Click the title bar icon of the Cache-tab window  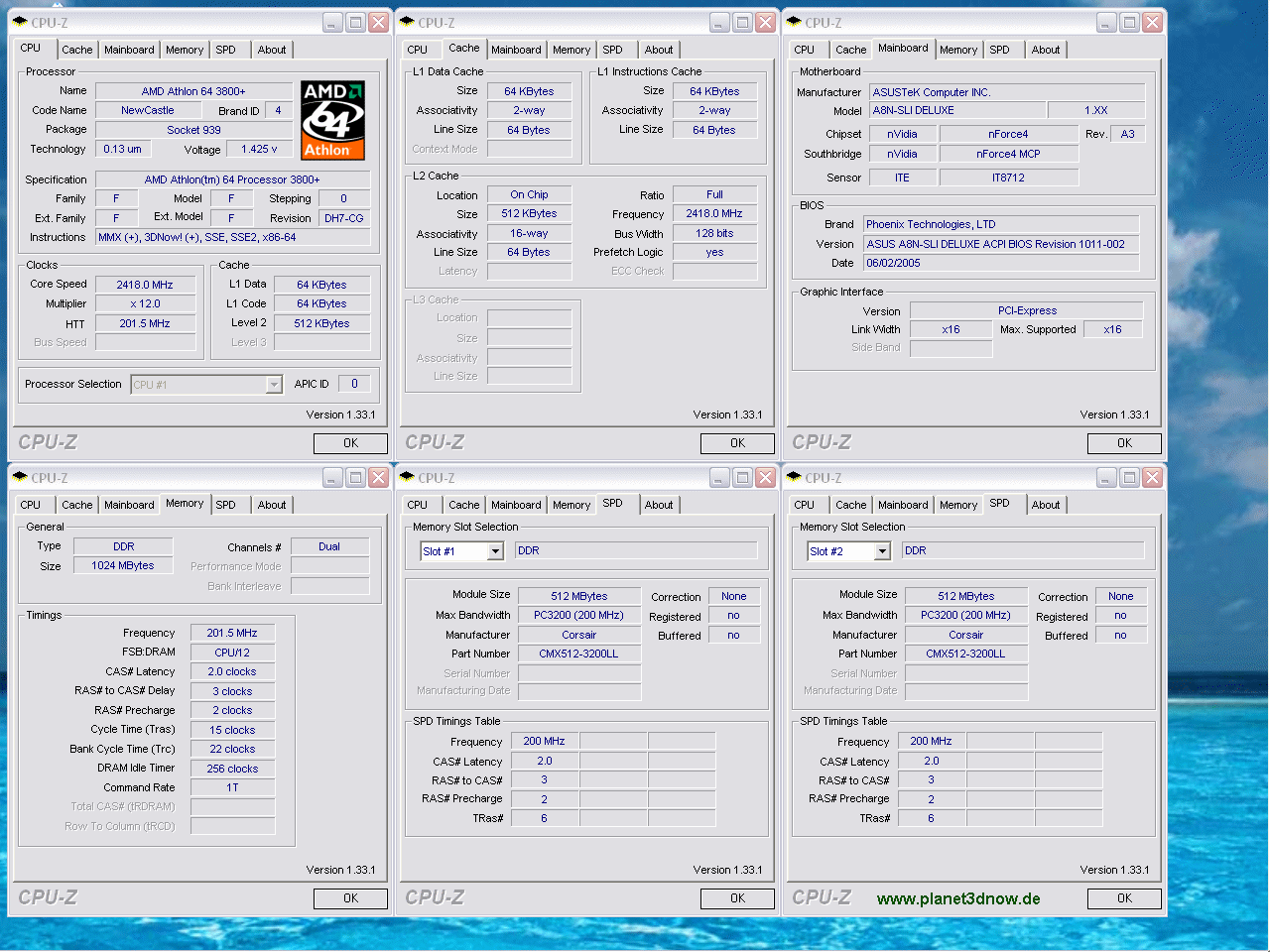(x=407, y=22)
